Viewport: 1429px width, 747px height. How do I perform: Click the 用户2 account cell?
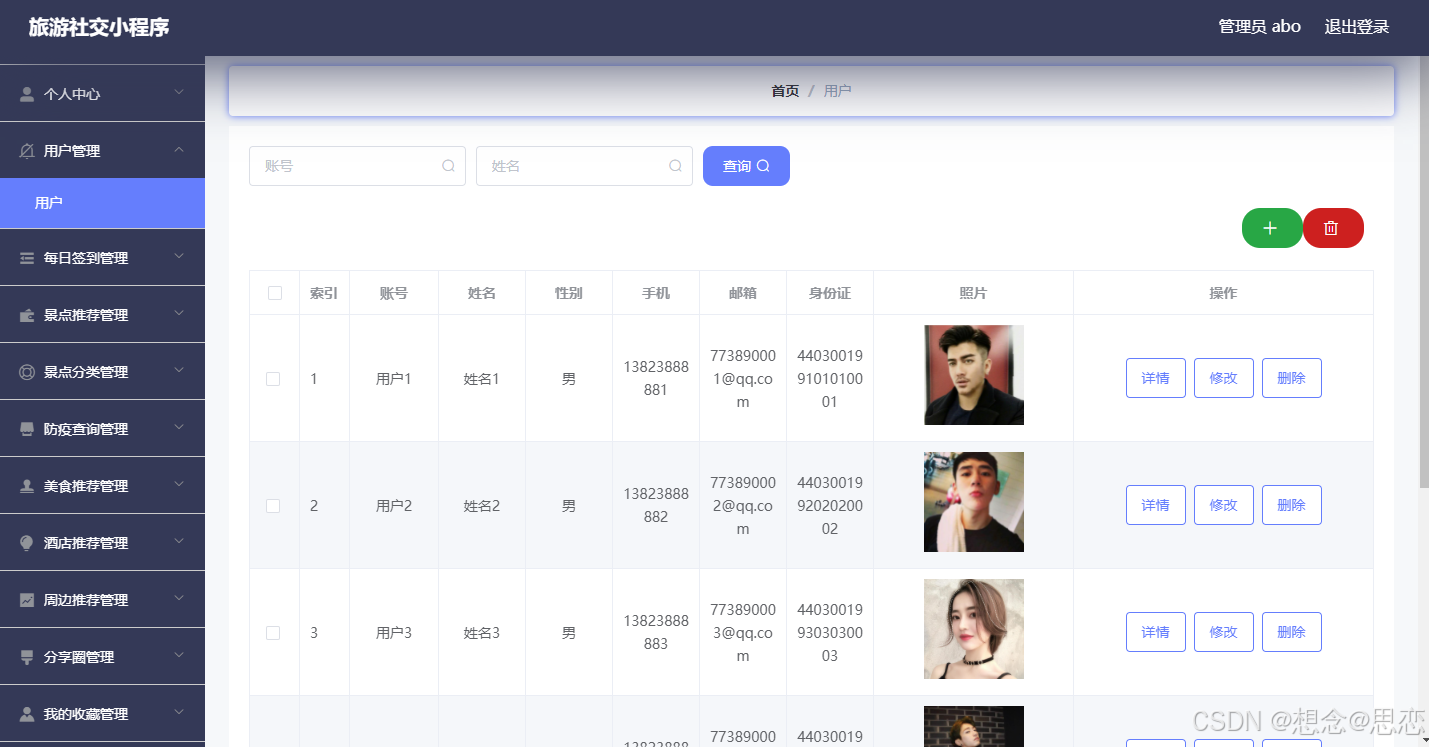tap(394, 506)
